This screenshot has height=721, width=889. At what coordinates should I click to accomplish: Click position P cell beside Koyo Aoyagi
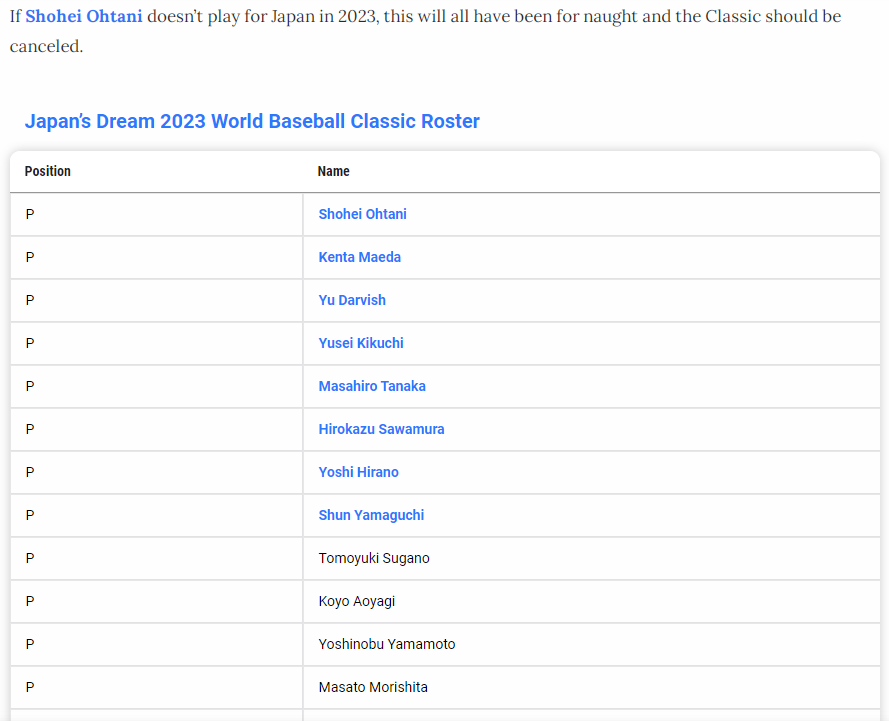156,601
